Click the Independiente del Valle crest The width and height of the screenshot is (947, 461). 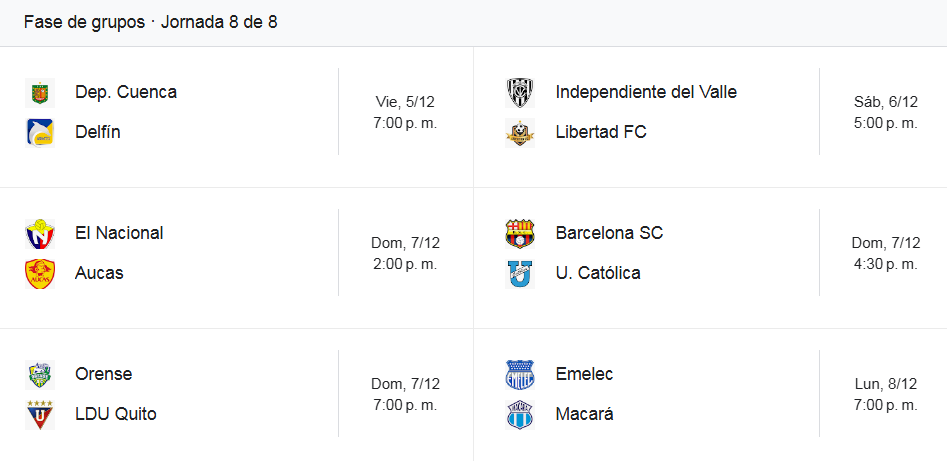pyautogui.click(x=520, y=93)
